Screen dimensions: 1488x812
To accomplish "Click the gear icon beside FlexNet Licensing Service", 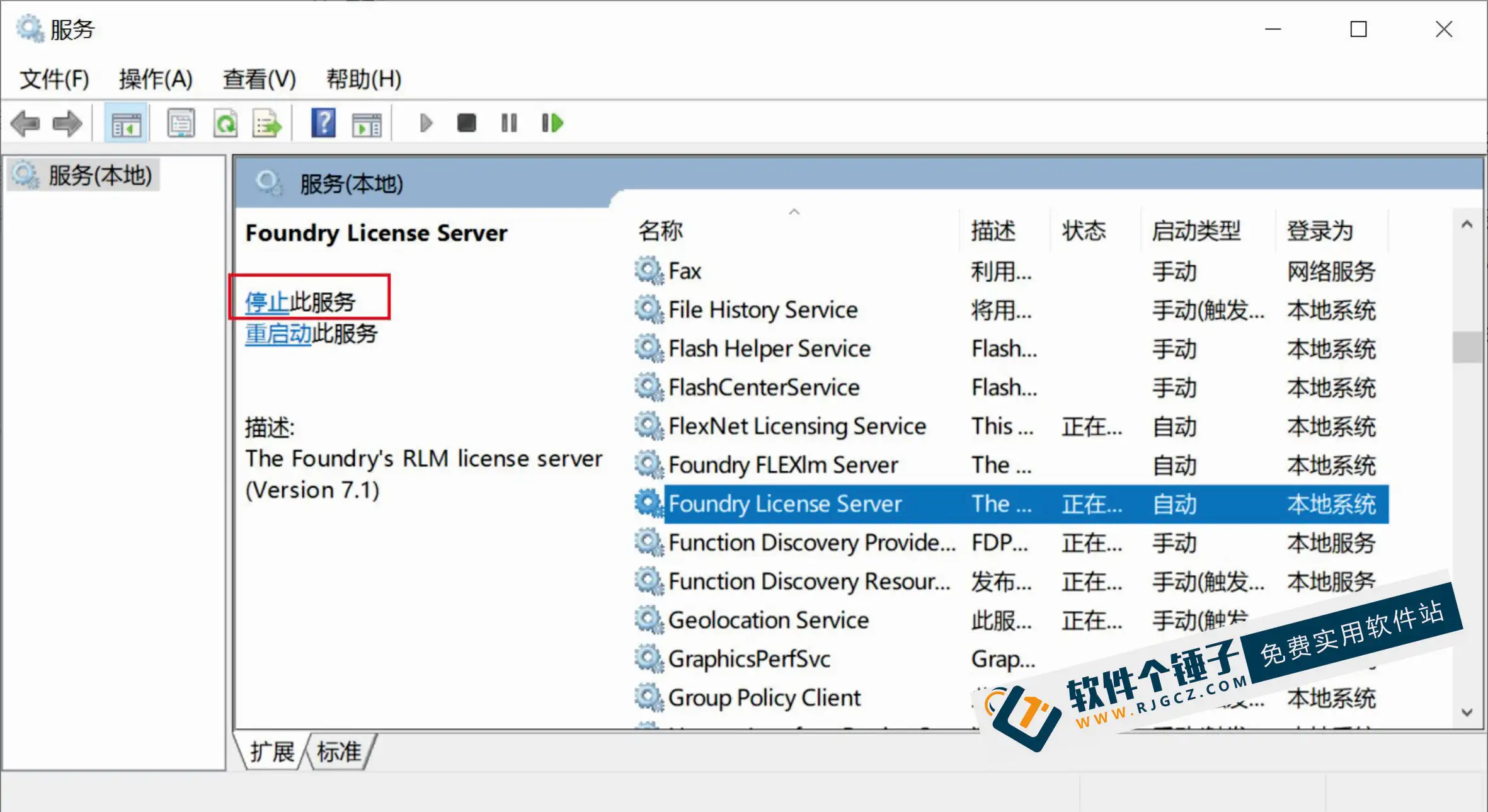I will click(x=649, y=426).
